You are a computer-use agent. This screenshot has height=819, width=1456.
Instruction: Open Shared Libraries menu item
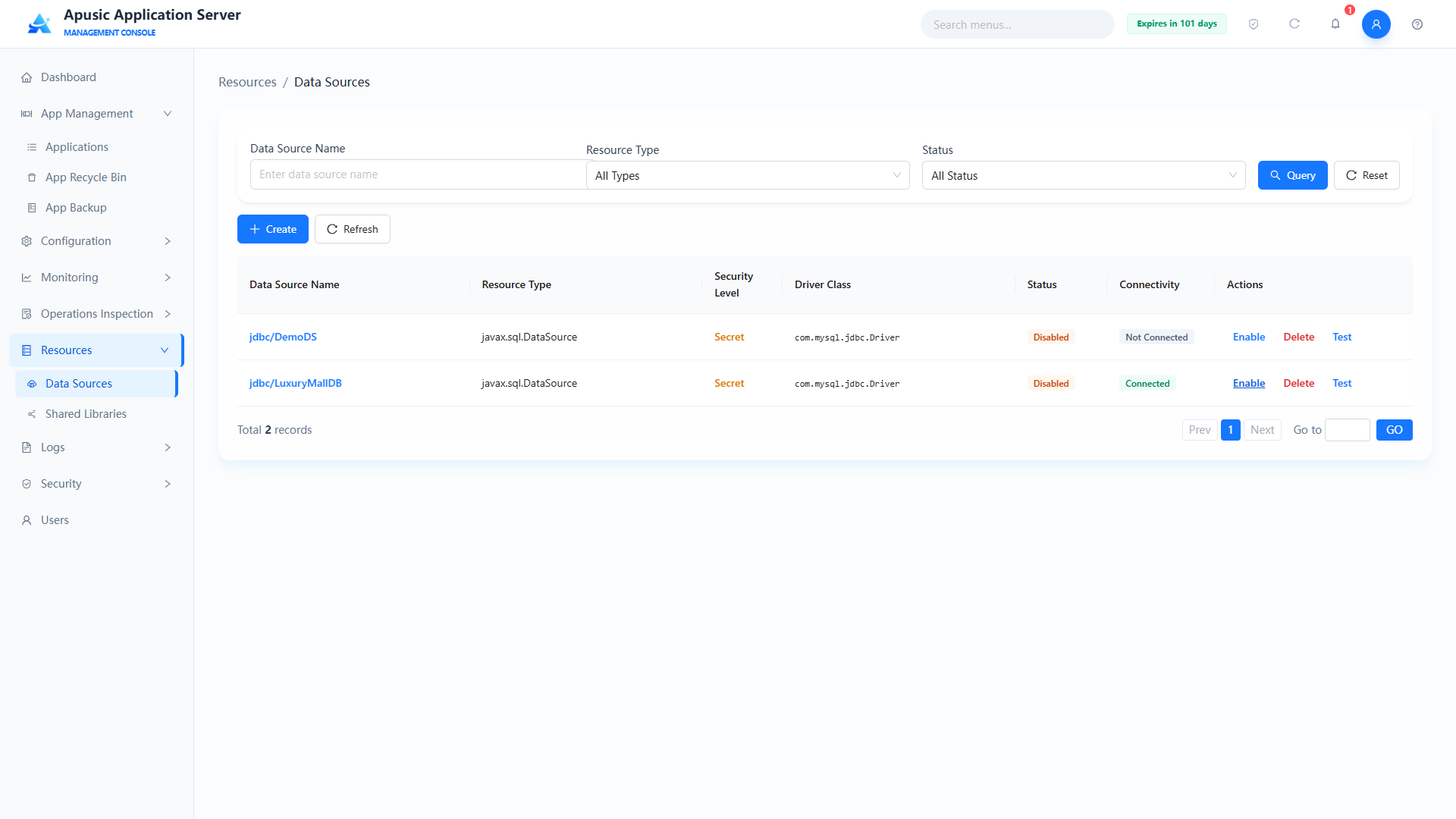pos(96,414)
